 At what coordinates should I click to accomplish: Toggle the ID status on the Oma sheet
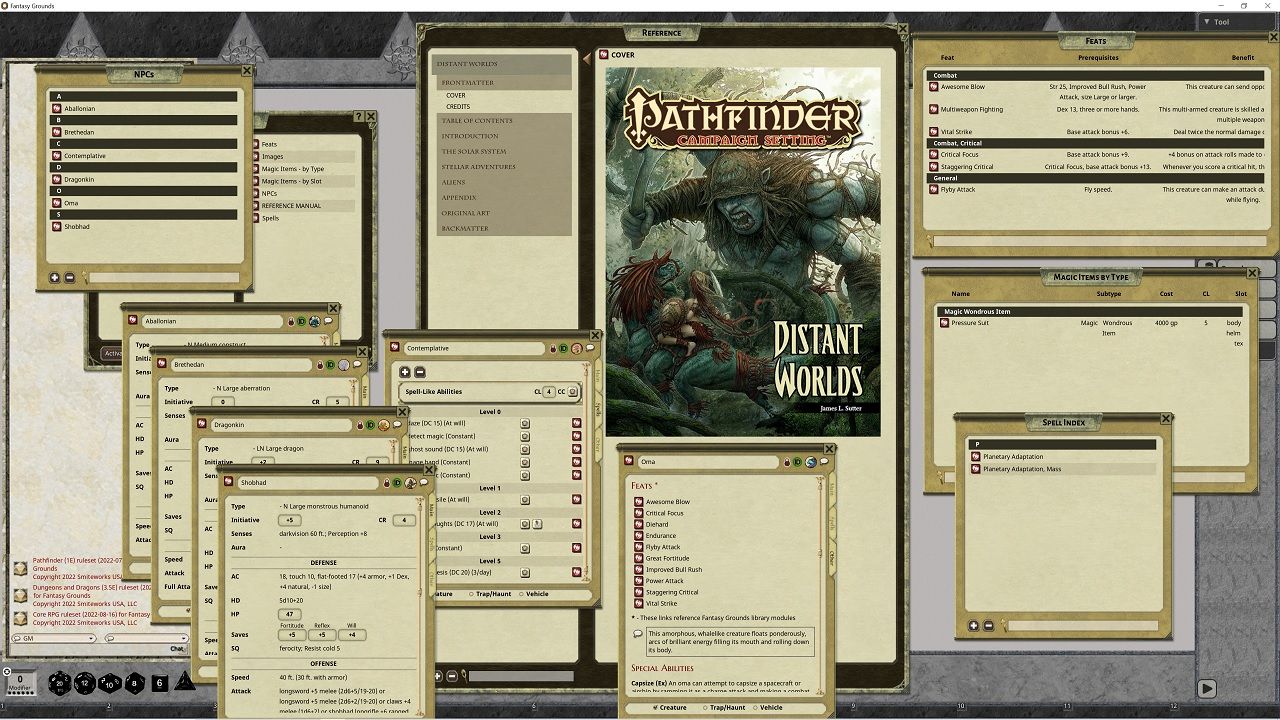click(797, 462)
